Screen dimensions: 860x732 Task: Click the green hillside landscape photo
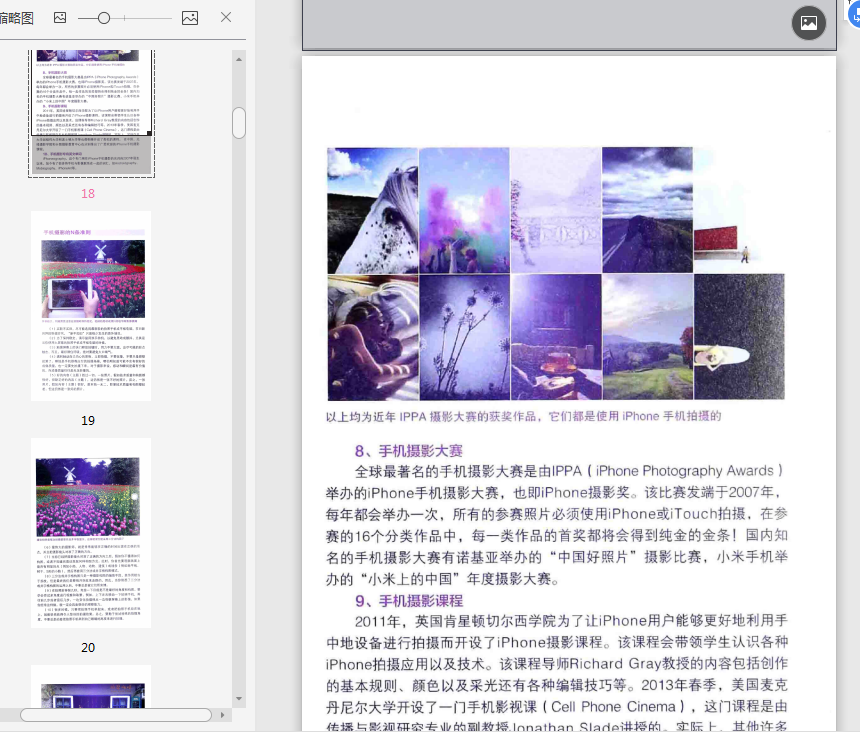pos(648,337)
